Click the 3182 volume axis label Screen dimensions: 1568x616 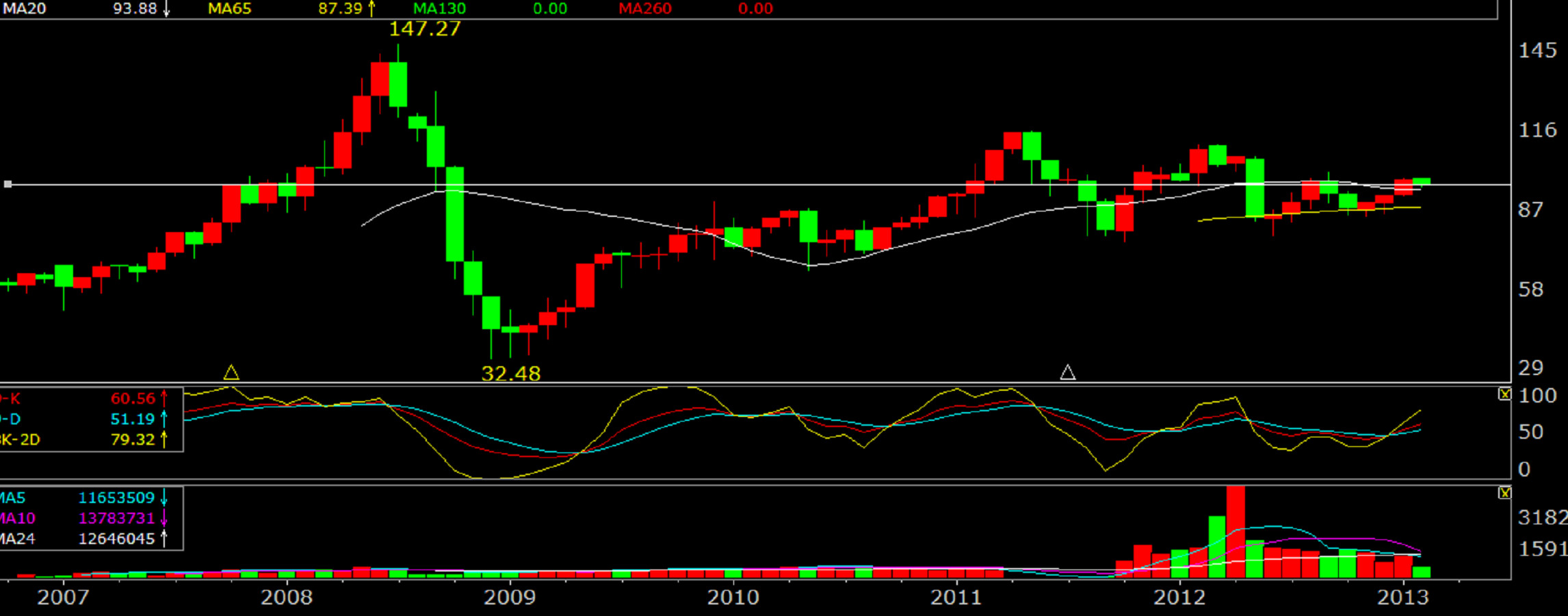[1543, 517]
